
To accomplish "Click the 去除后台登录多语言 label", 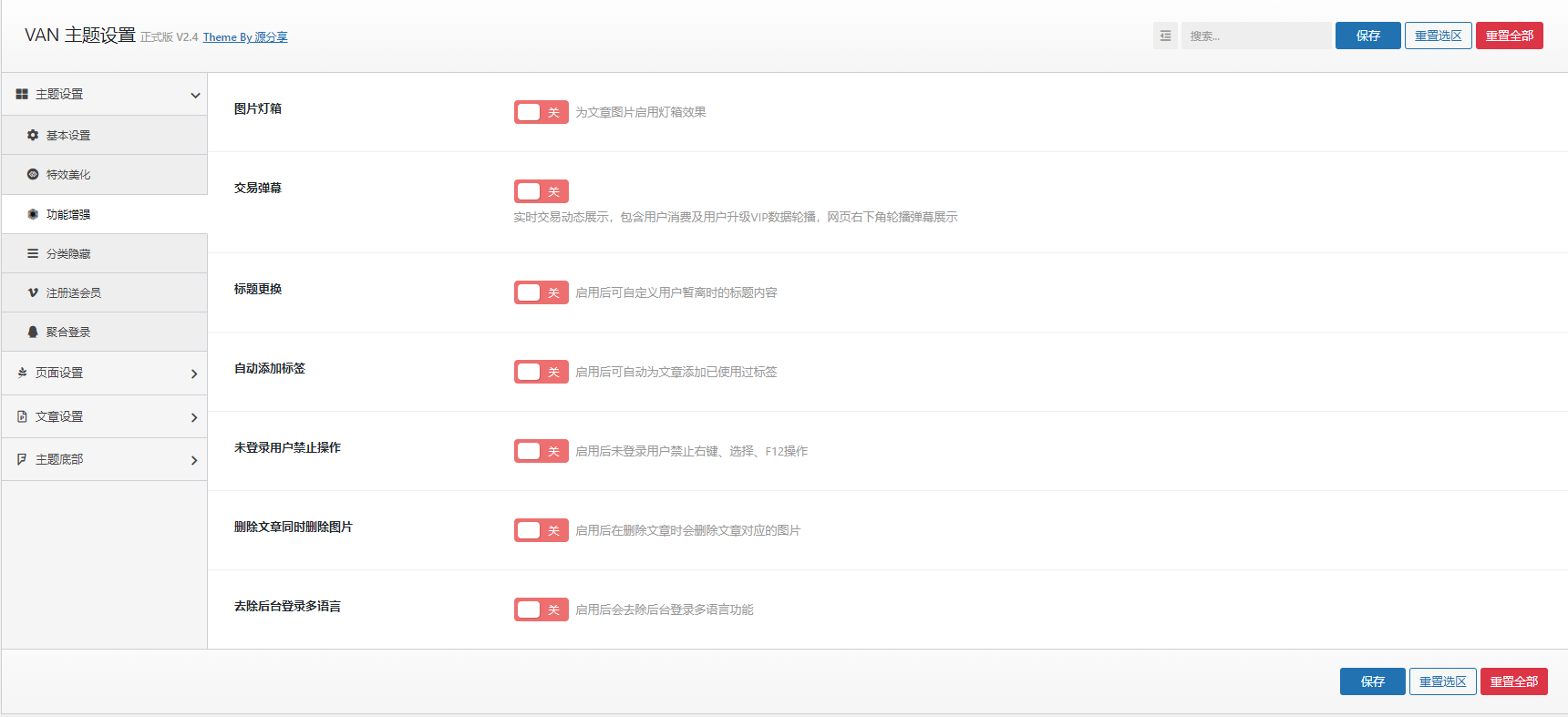I will [287, 606].
